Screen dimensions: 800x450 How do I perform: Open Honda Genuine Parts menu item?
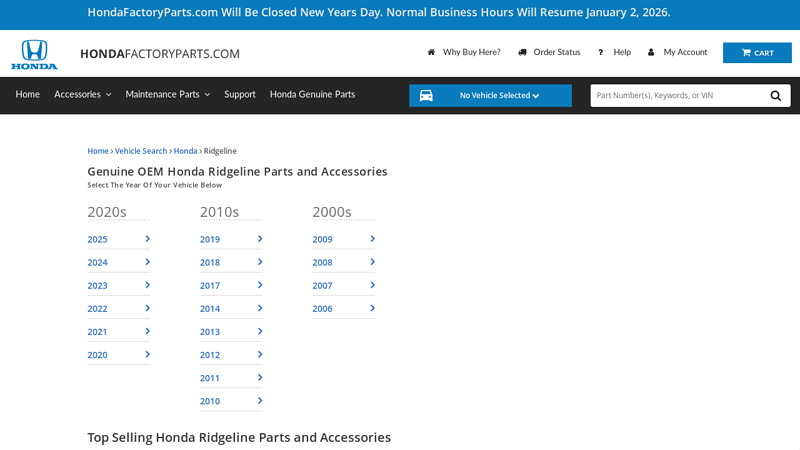pos(312,94)
